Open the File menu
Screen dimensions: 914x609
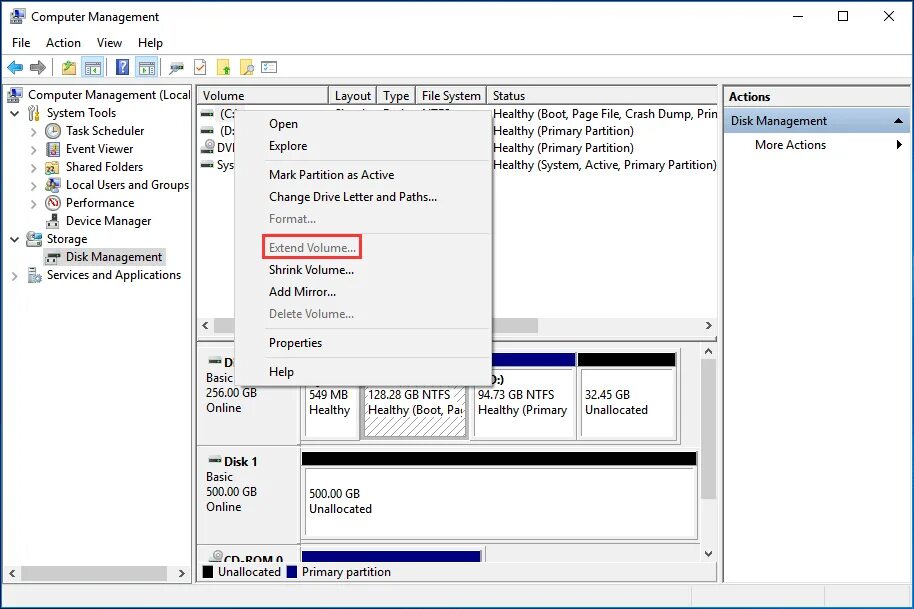pyautogui.click(x=21, y=43)
